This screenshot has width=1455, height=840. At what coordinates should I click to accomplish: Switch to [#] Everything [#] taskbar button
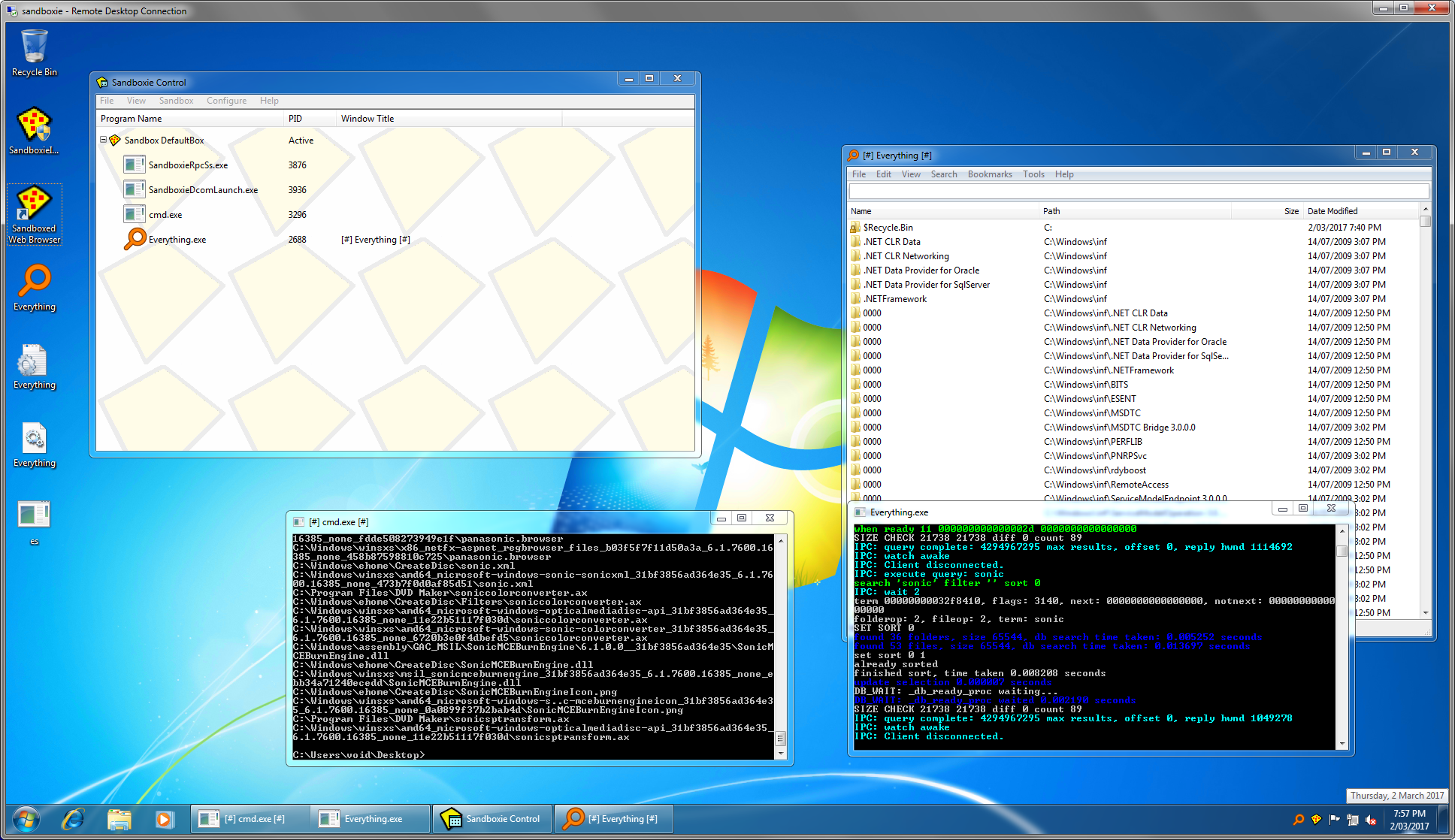point(614,819)
